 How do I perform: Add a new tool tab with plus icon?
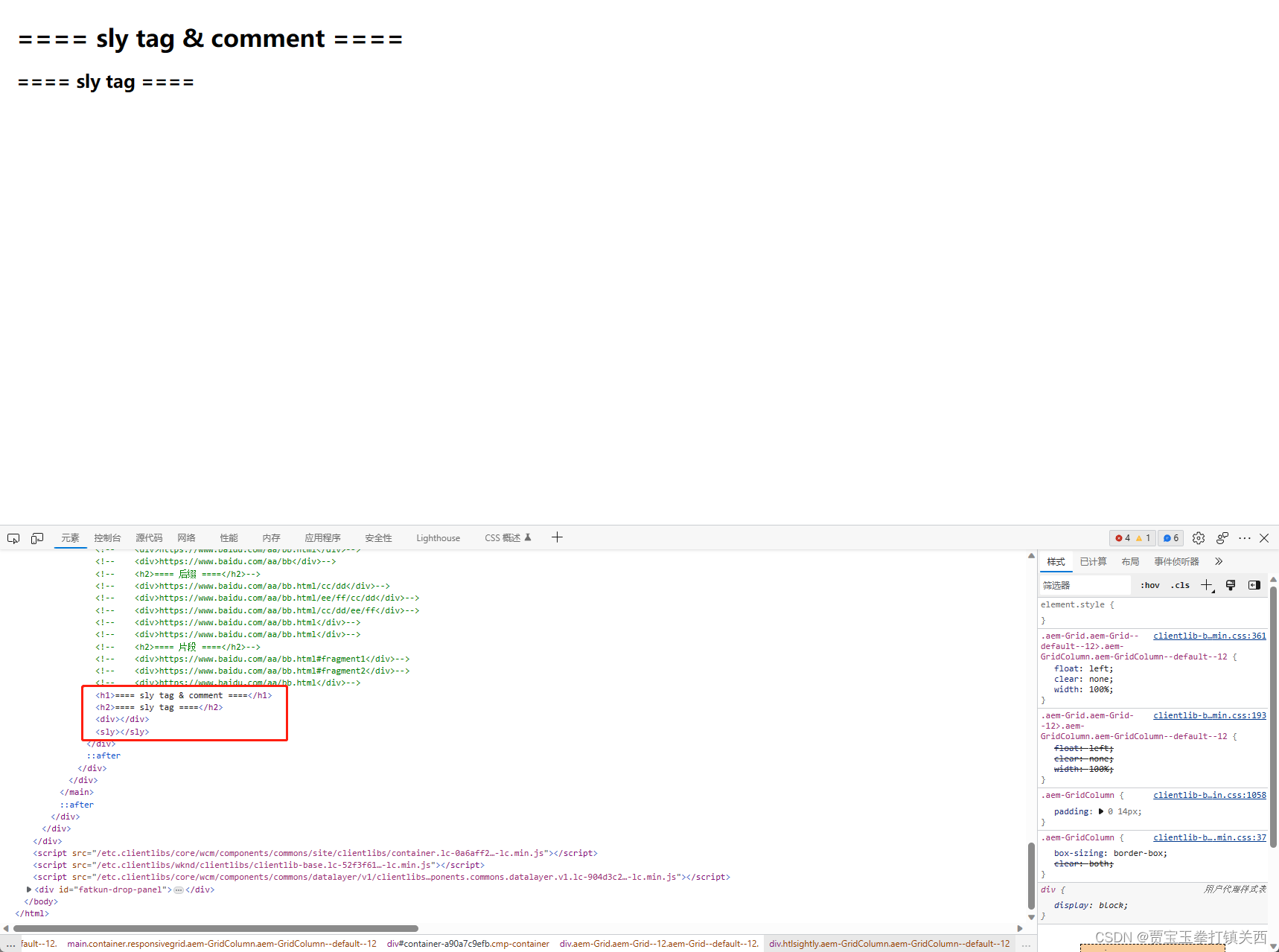(x=557, y=537)
